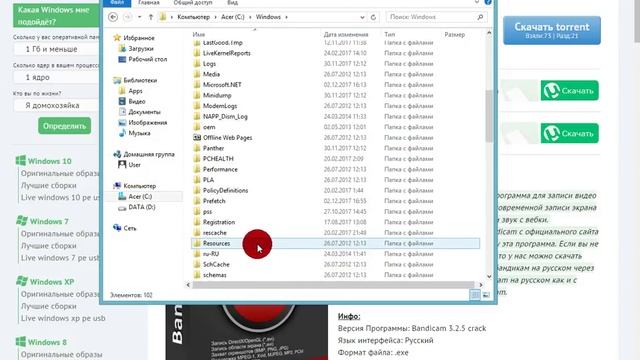The height and width of the screenshot is (360, 640).
Task: Switch to details view icon
Action: point(475,295)
